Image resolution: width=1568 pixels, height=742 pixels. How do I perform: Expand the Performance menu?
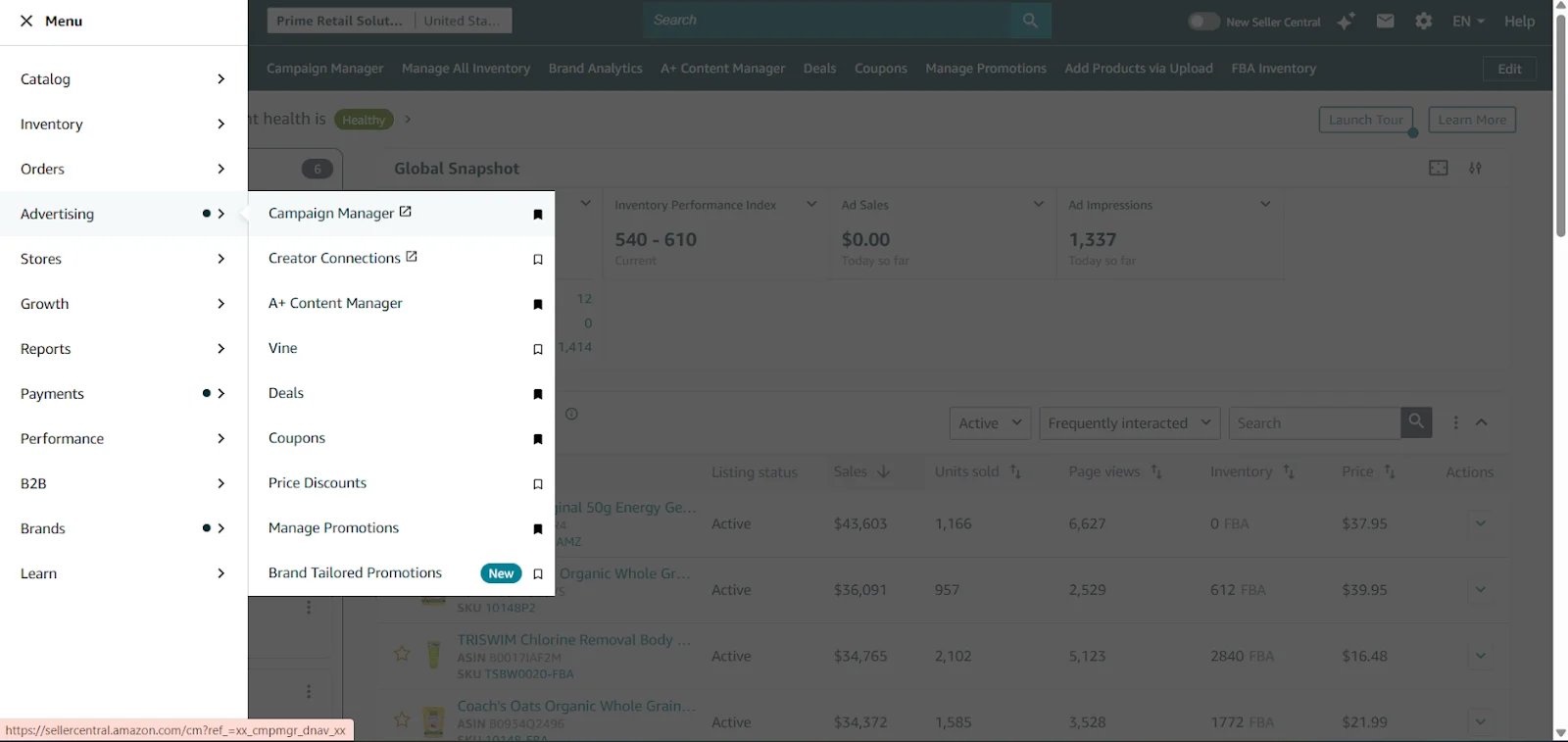click(x=123, y=439)
